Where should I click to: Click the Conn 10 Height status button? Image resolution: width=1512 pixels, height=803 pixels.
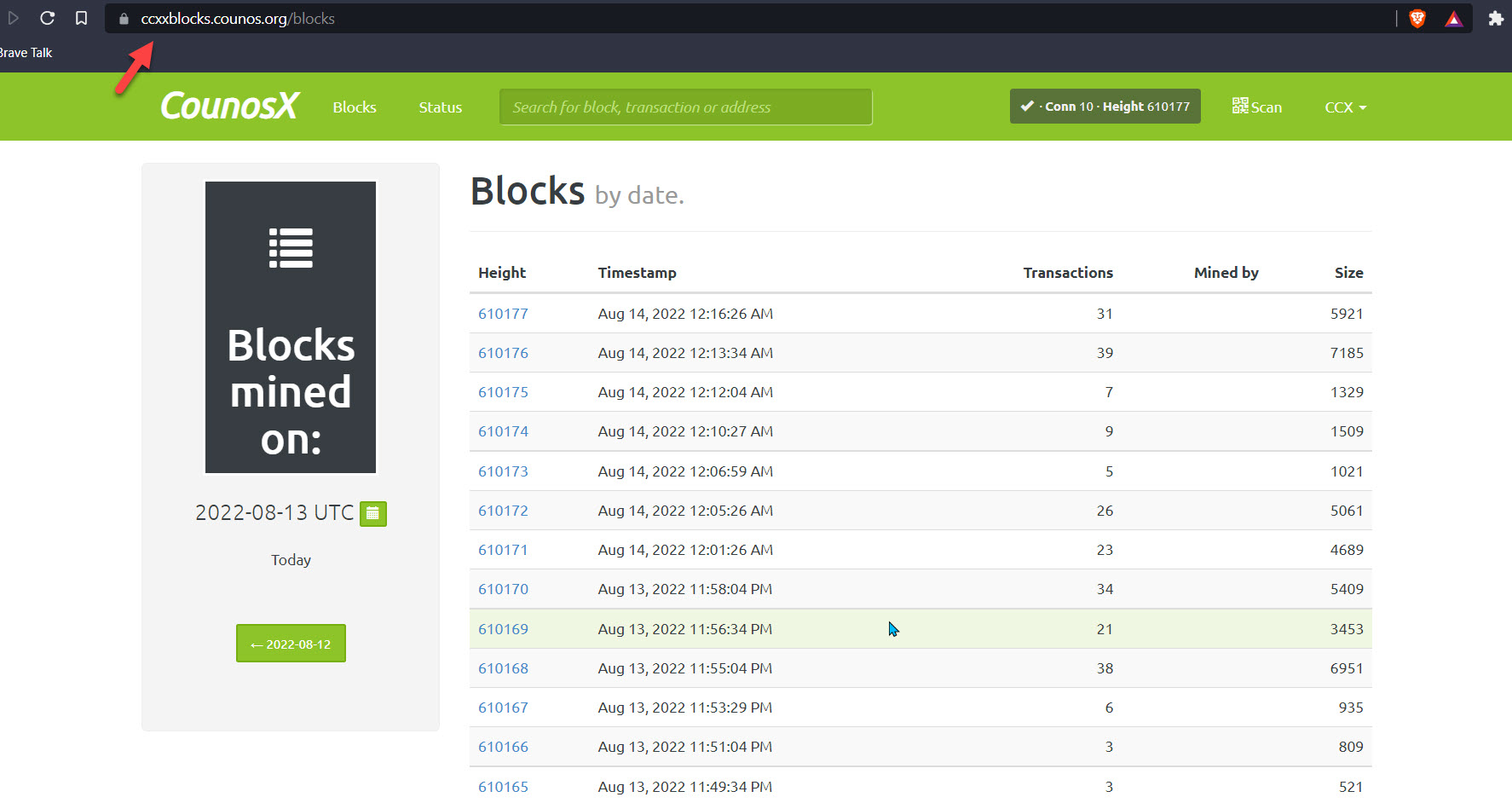1105,107
